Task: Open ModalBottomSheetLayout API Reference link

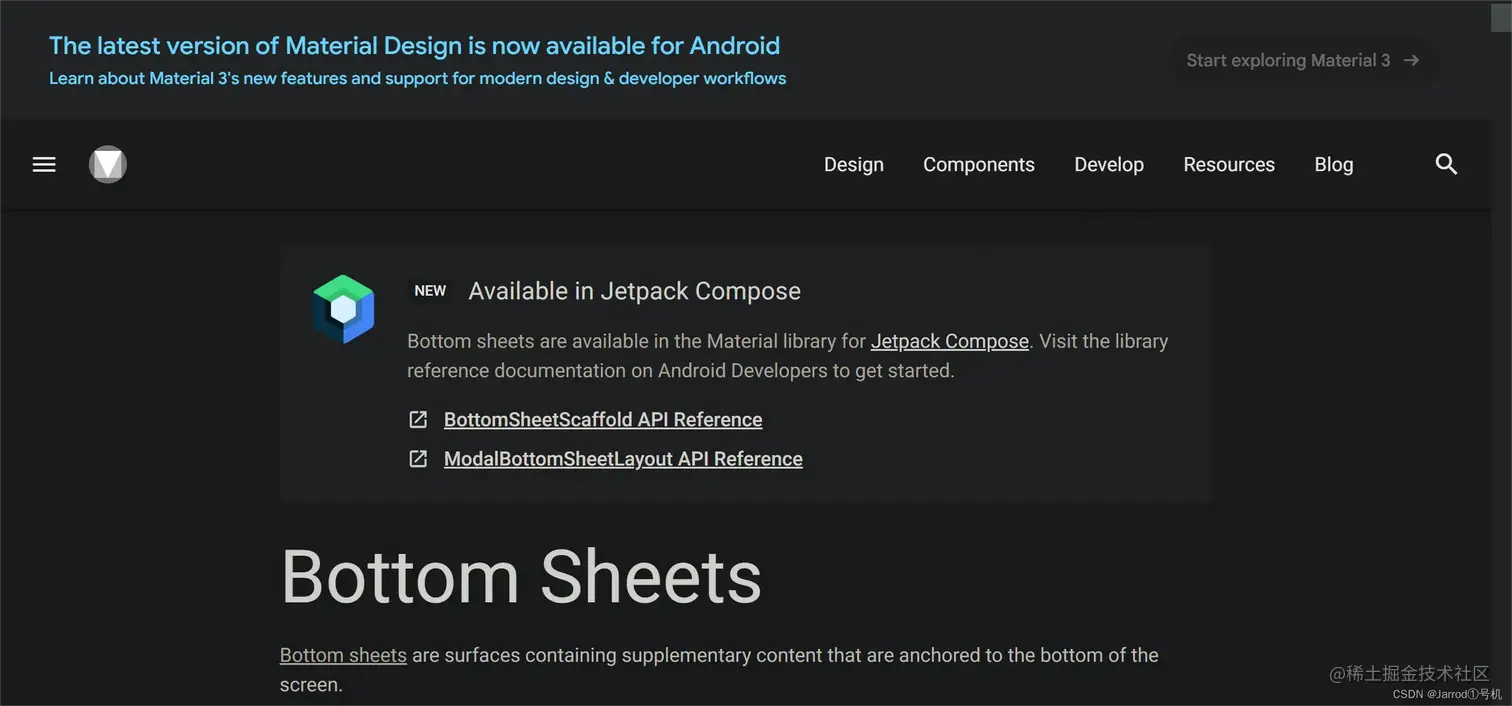Action: (x=623, y=459)
